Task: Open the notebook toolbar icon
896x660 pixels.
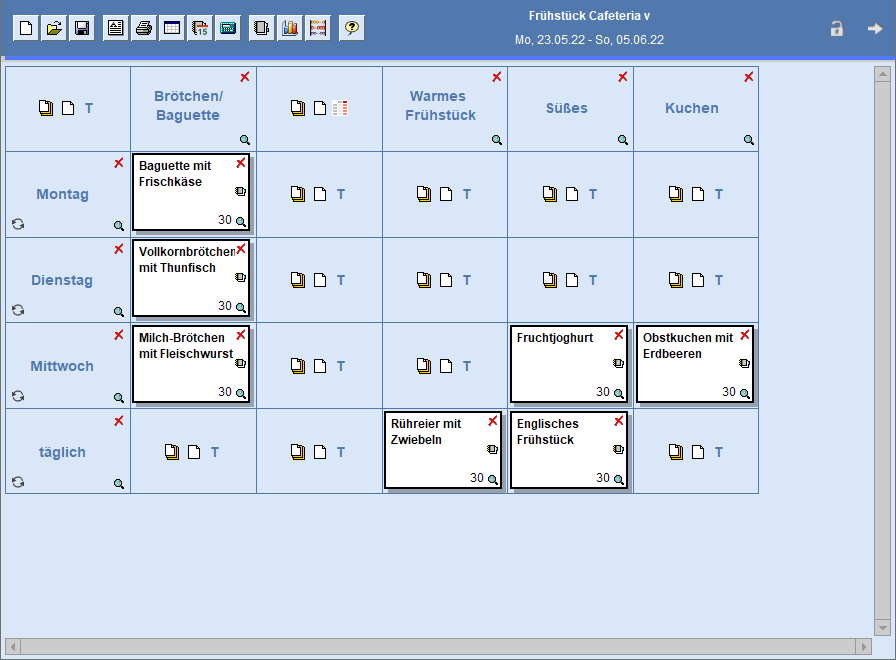Action: tap(262, 27)
